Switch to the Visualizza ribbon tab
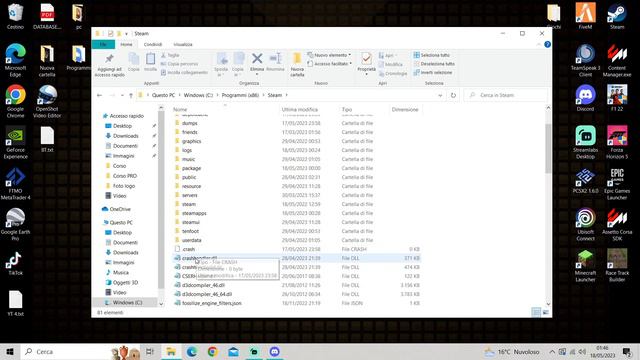The width and height of the screenshot is (640, 360). click(x=182, y=44)
